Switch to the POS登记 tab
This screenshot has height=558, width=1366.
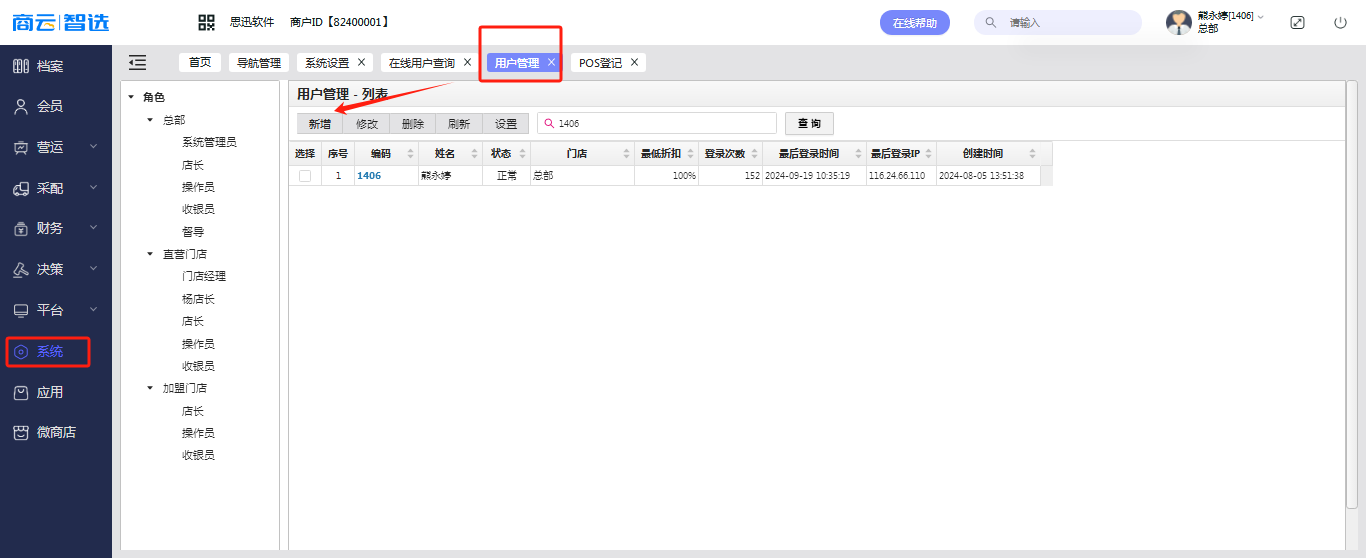point(600,62)
